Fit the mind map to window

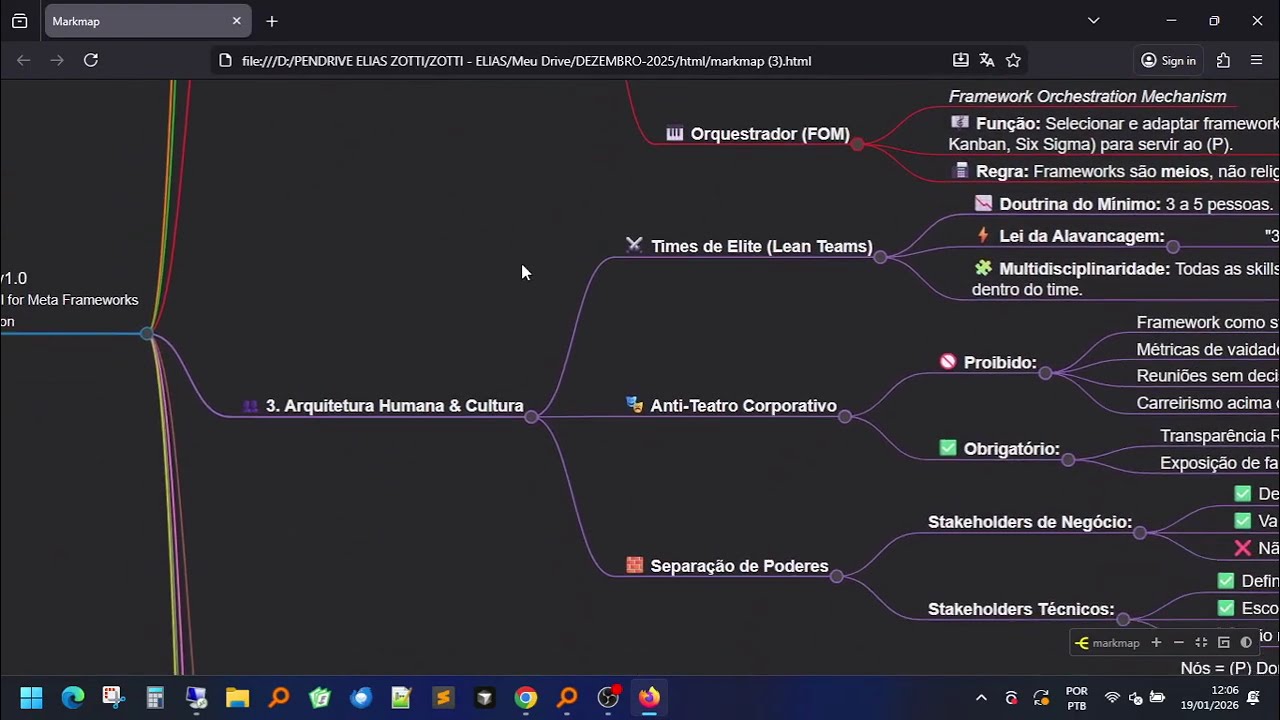pos(1201,643)
